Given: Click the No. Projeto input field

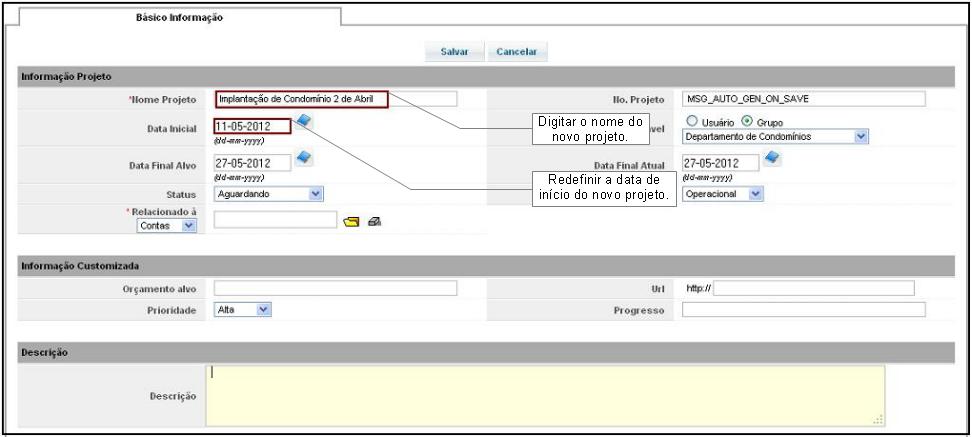Looking at the screenshot, I should tap(804, 99).
